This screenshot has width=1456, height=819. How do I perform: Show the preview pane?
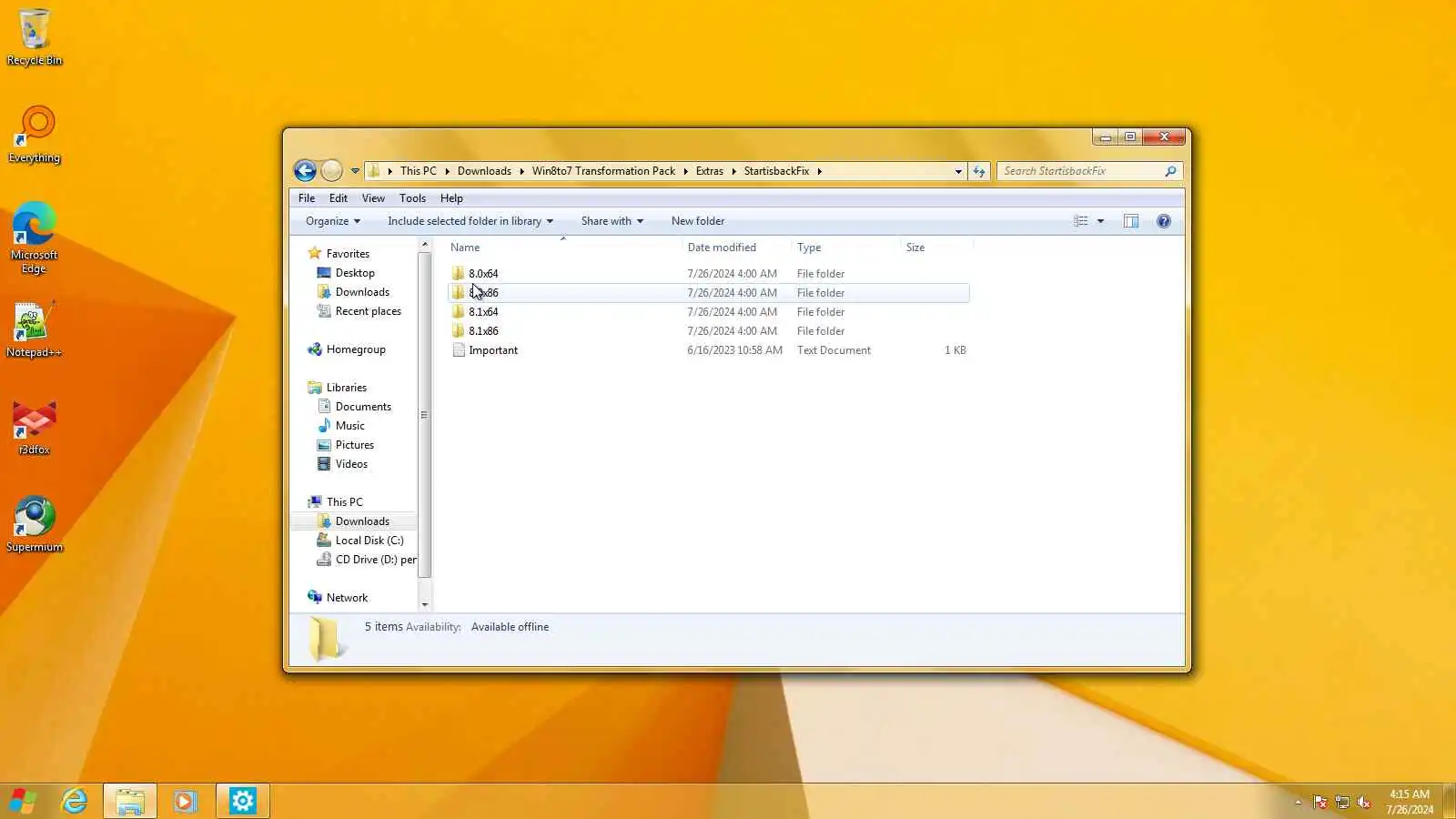[x=1131, y=221]
